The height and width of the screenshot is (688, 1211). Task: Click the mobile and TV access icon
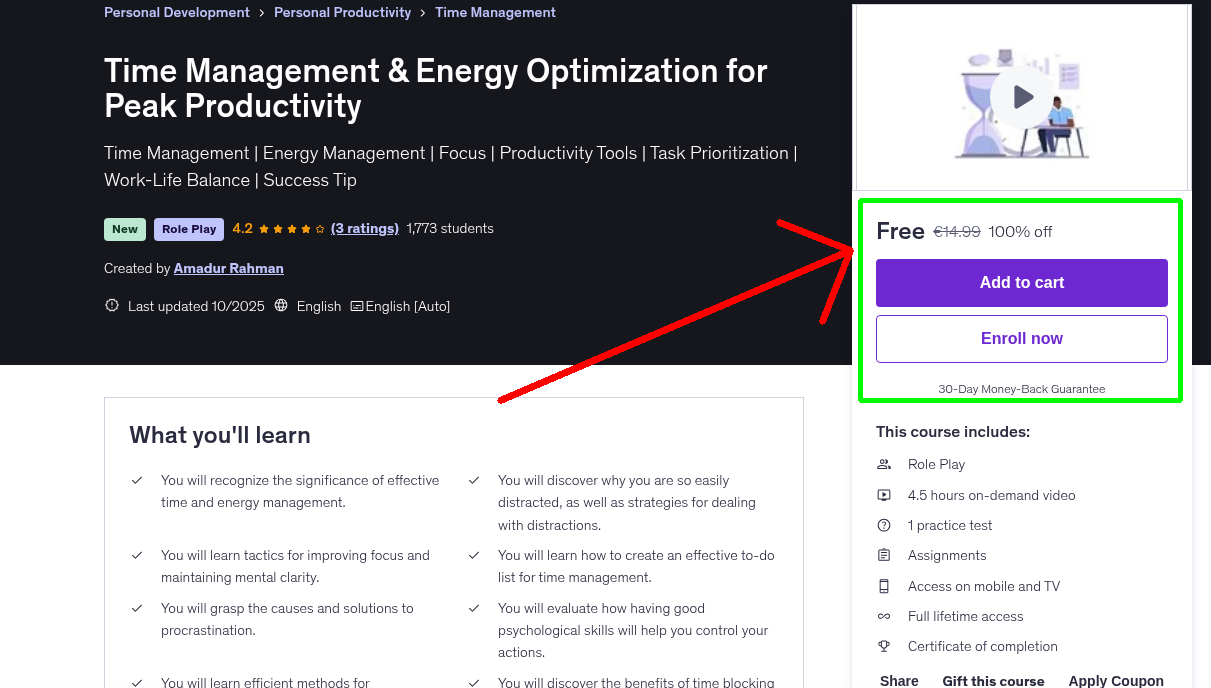pos(883,586)
